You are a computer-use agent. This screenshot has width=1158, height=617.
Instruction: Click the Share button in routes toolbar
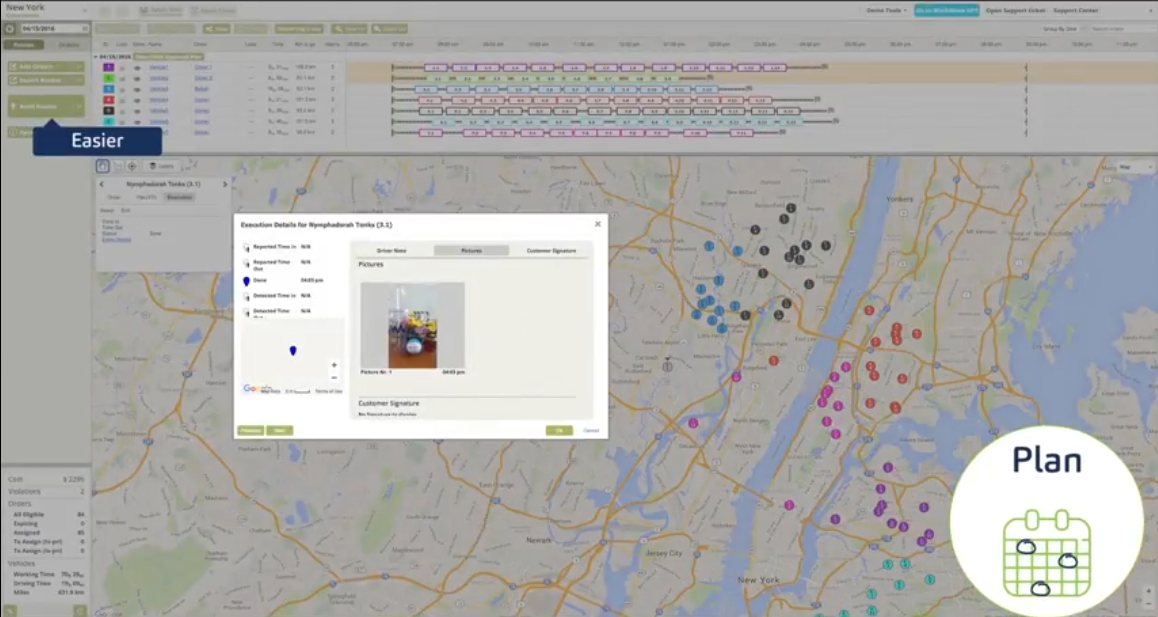point(216,29)
